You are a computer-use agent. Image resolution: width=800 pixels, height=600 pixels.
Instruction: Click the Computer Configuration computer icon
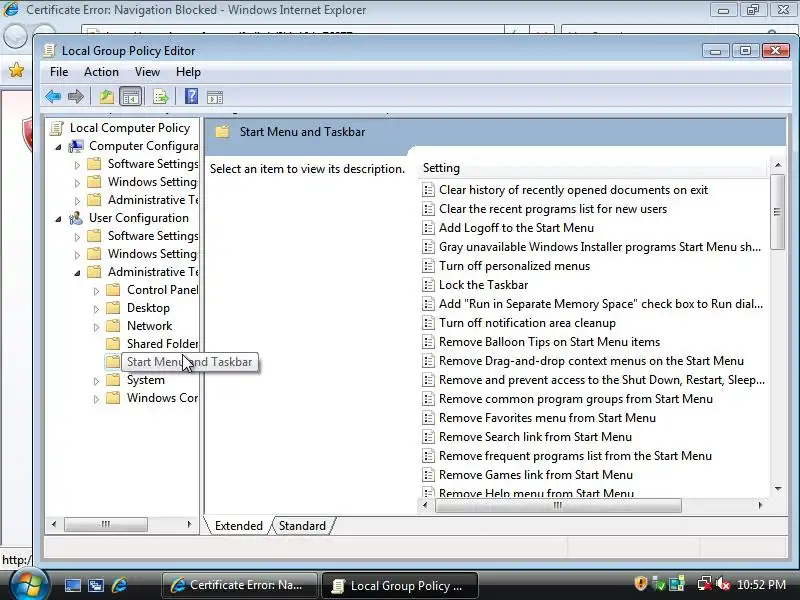coord(76,146)
